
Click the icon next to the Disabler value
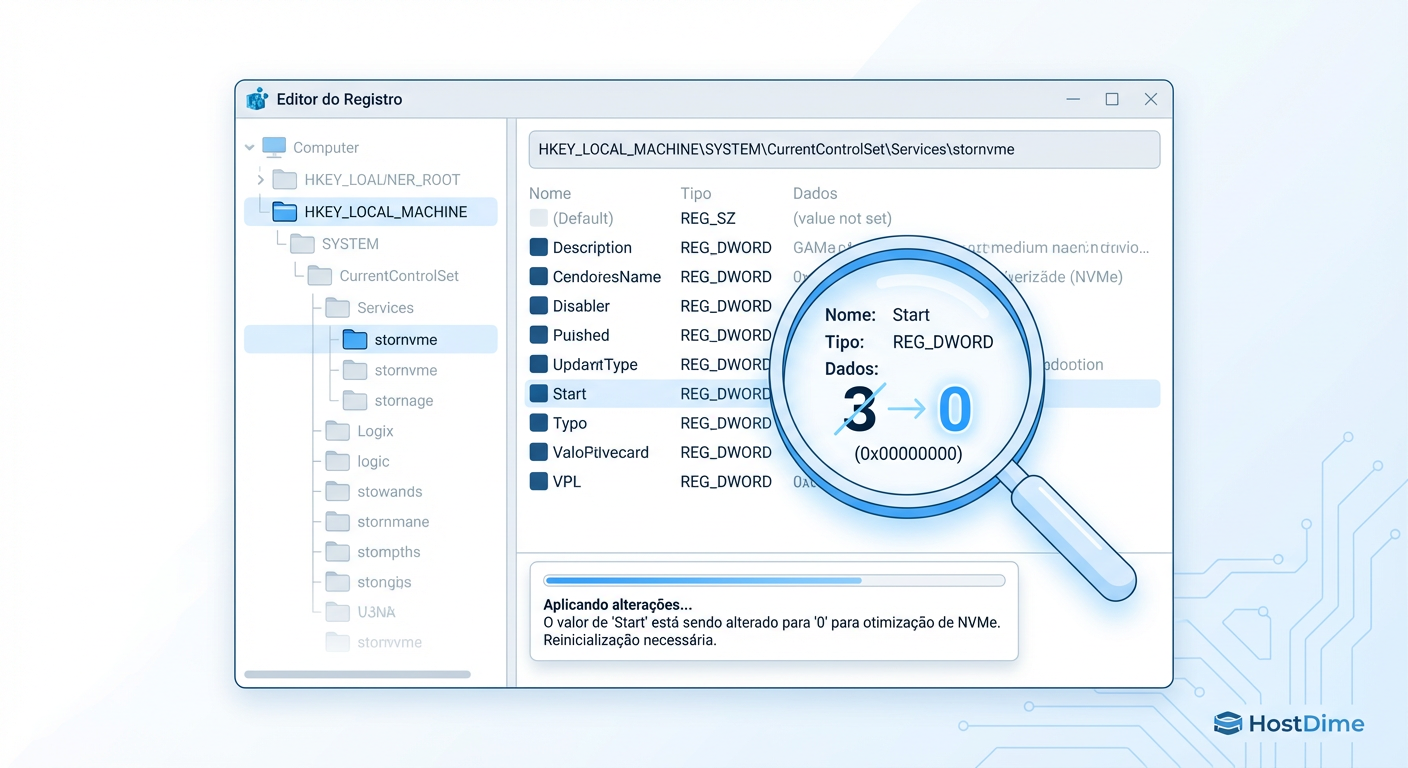[536, 305]
